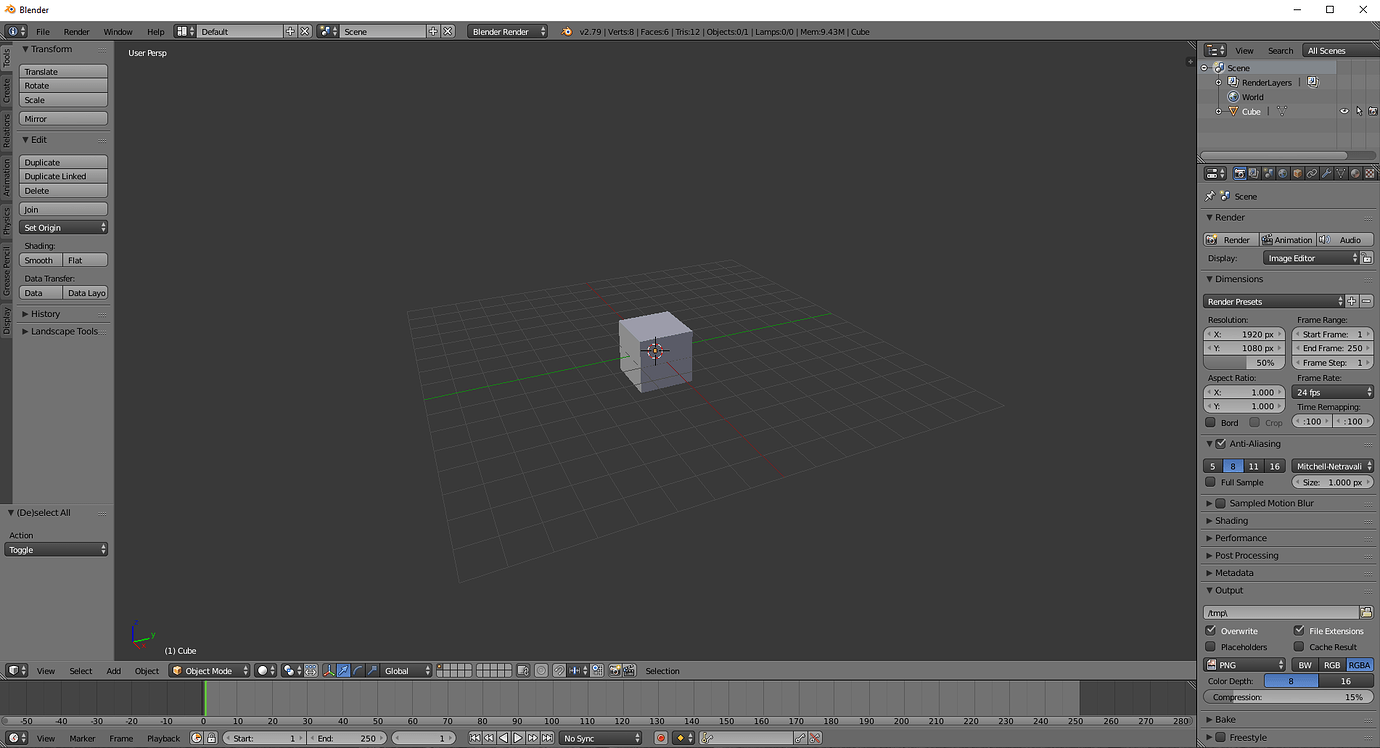Open the Object Mode dropdown
This screenshot has width=1380, height=748.
(x=208, y=670)
